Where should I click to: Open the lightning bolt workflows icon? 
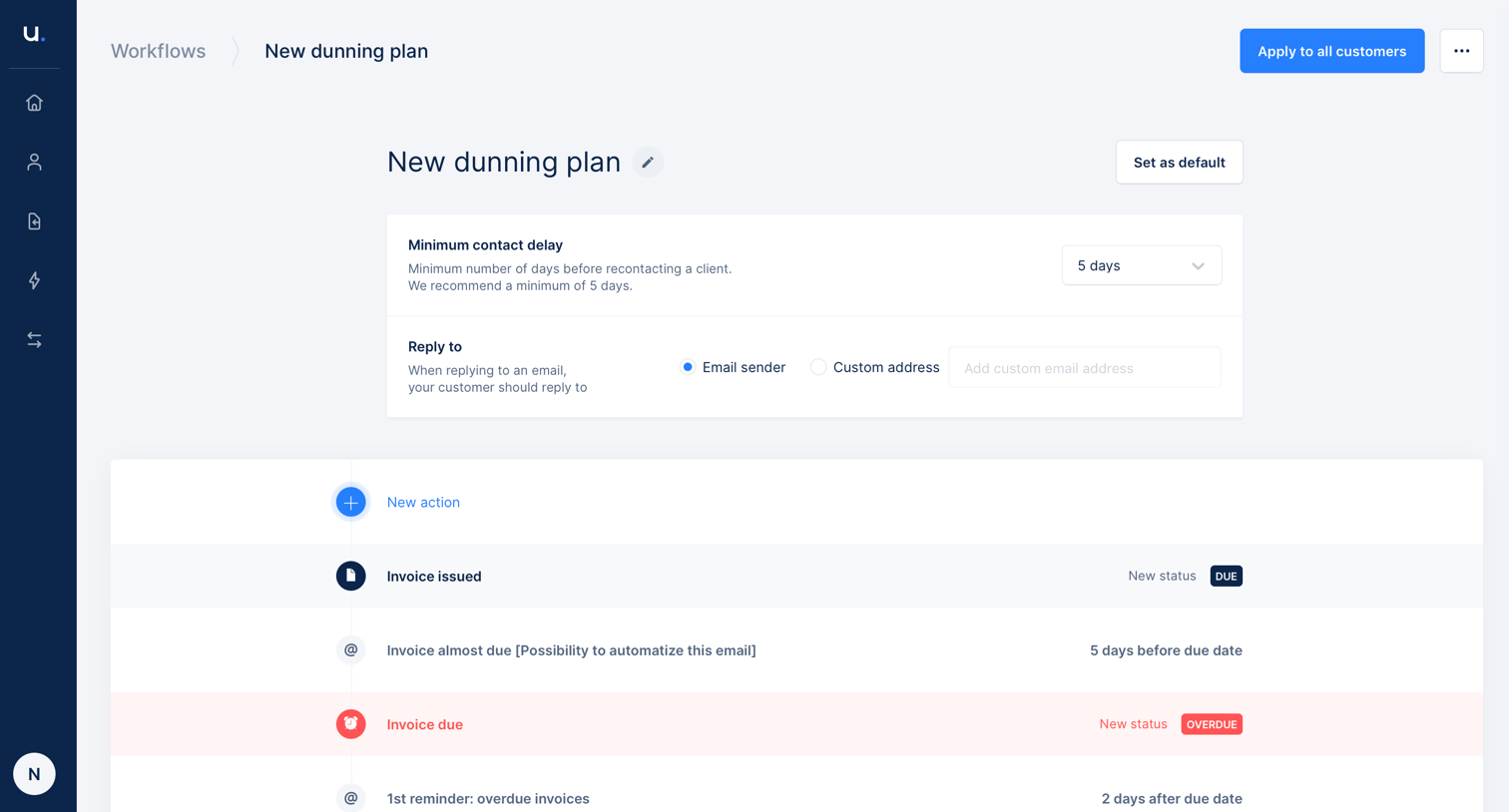[34, 280]
